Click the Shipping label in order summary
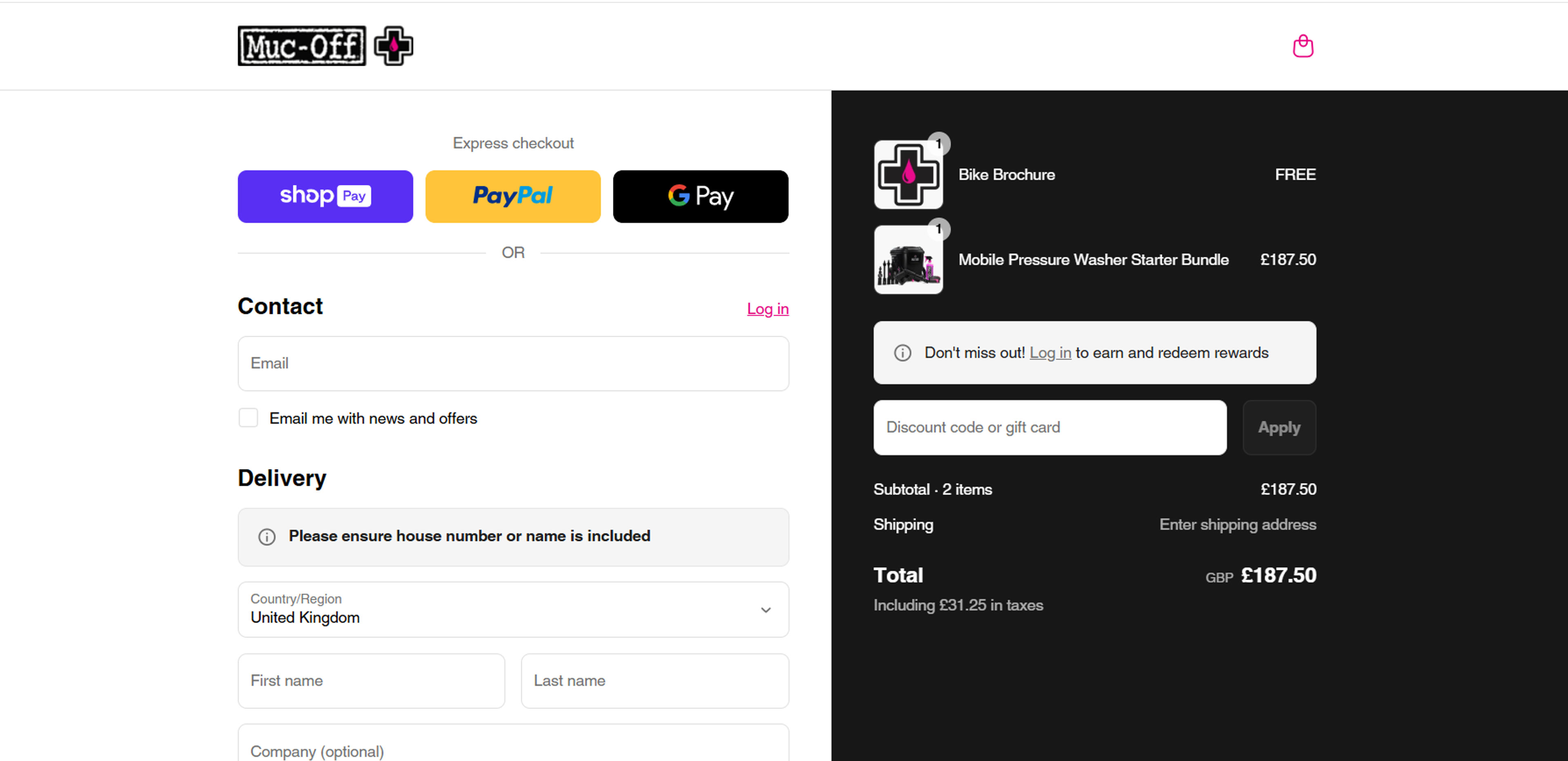The height and width of the screenshot is (761, 1568). tap(903, 525)
